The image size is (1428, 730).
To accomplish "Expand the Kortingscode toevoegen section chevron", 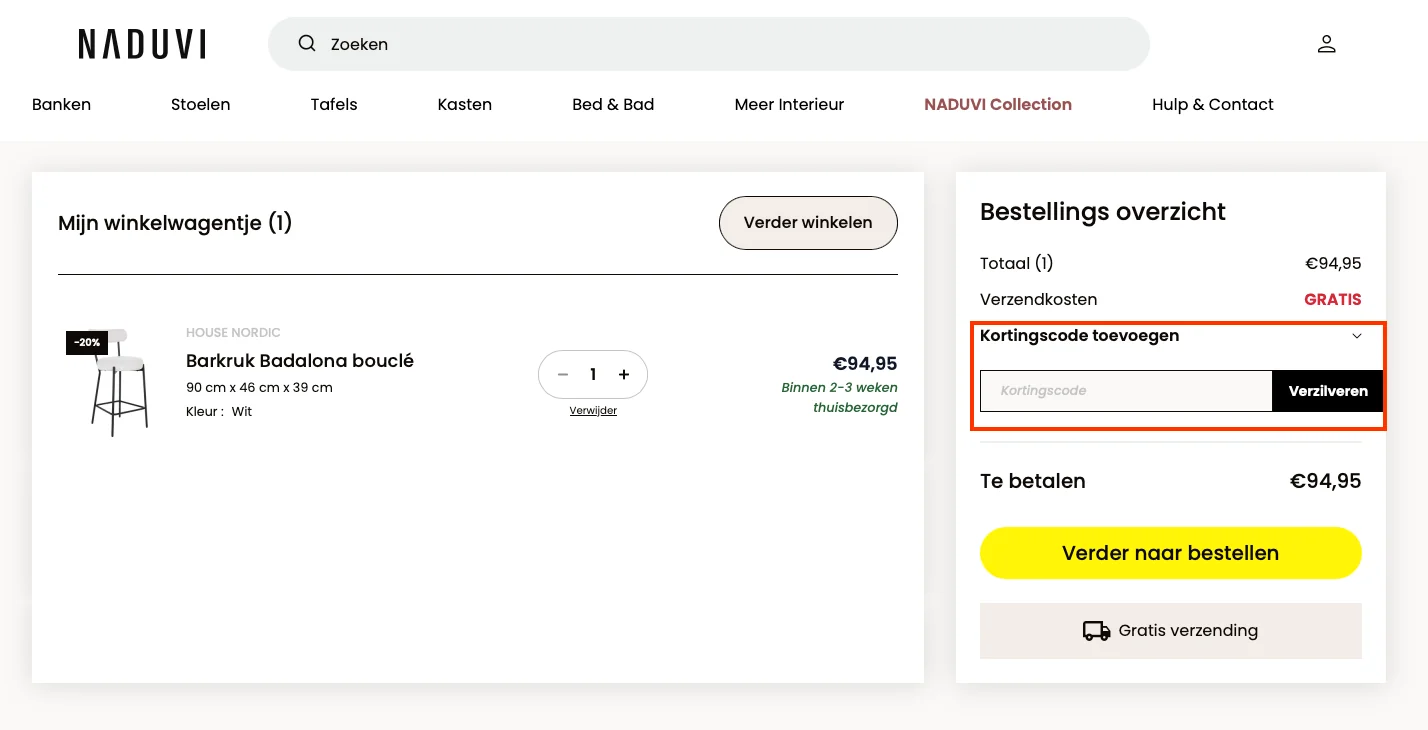I will click(x=1357, y=336).
